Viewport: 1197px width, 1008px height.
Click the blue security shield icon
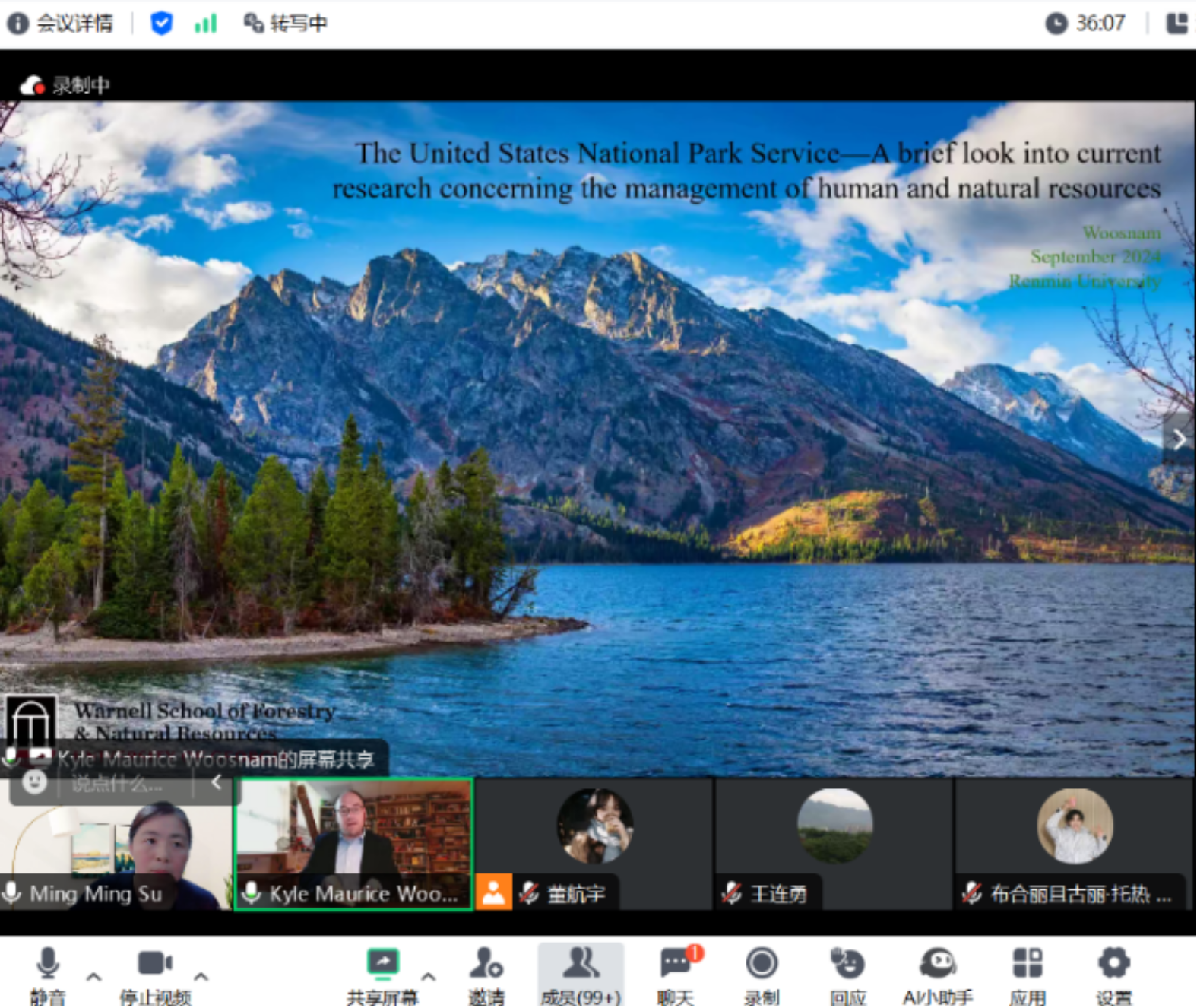coord(161,24)
